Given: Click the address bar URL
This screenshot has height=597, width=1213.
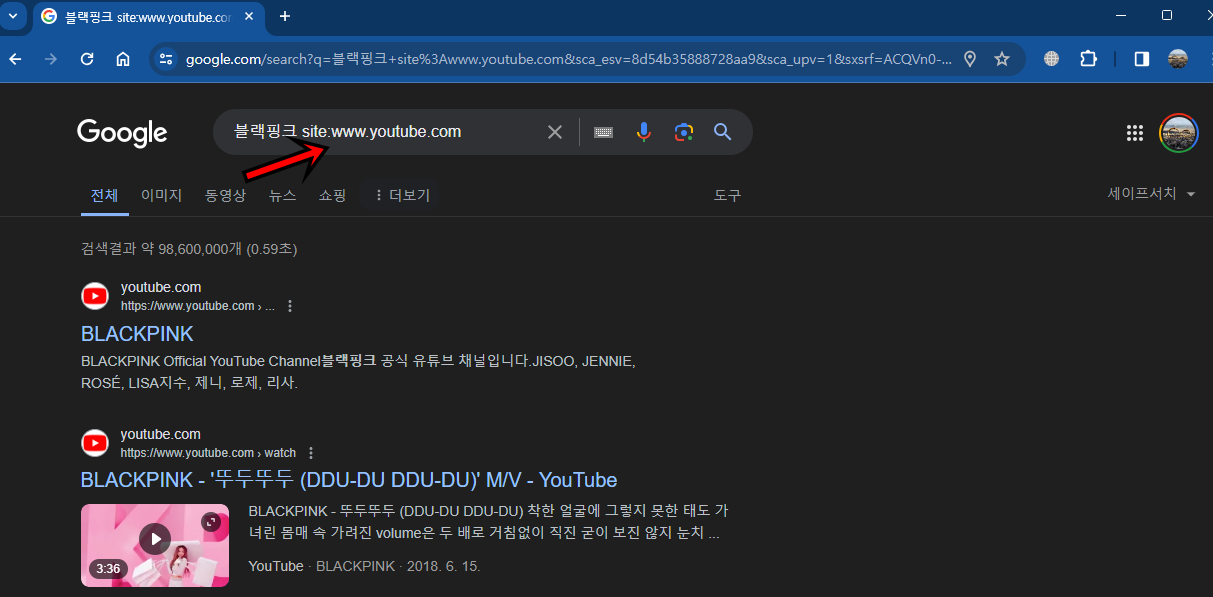Looking at the screenshot, I should click(x=568, y=59).
